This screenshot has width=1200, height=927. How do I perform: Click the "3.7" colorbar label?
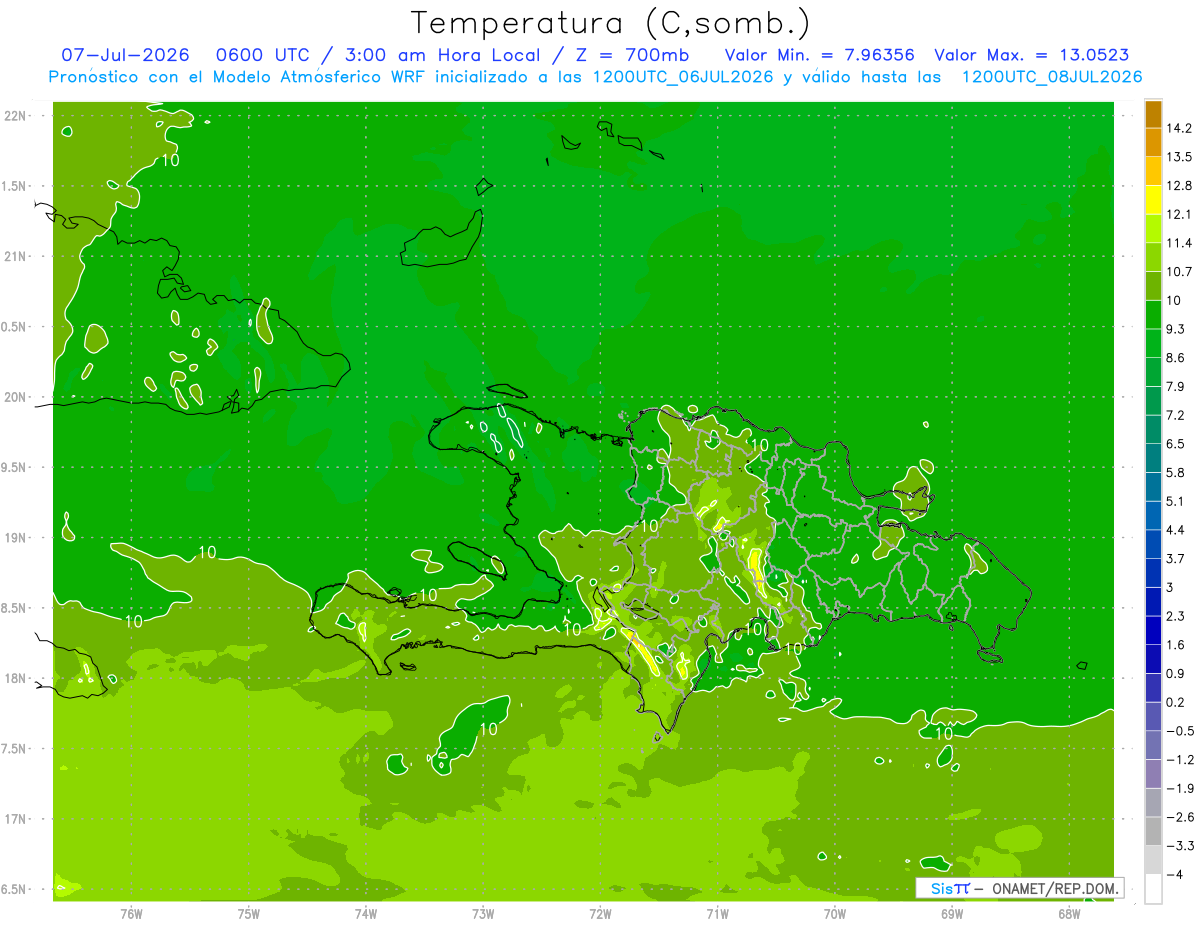pos(1175,558)
